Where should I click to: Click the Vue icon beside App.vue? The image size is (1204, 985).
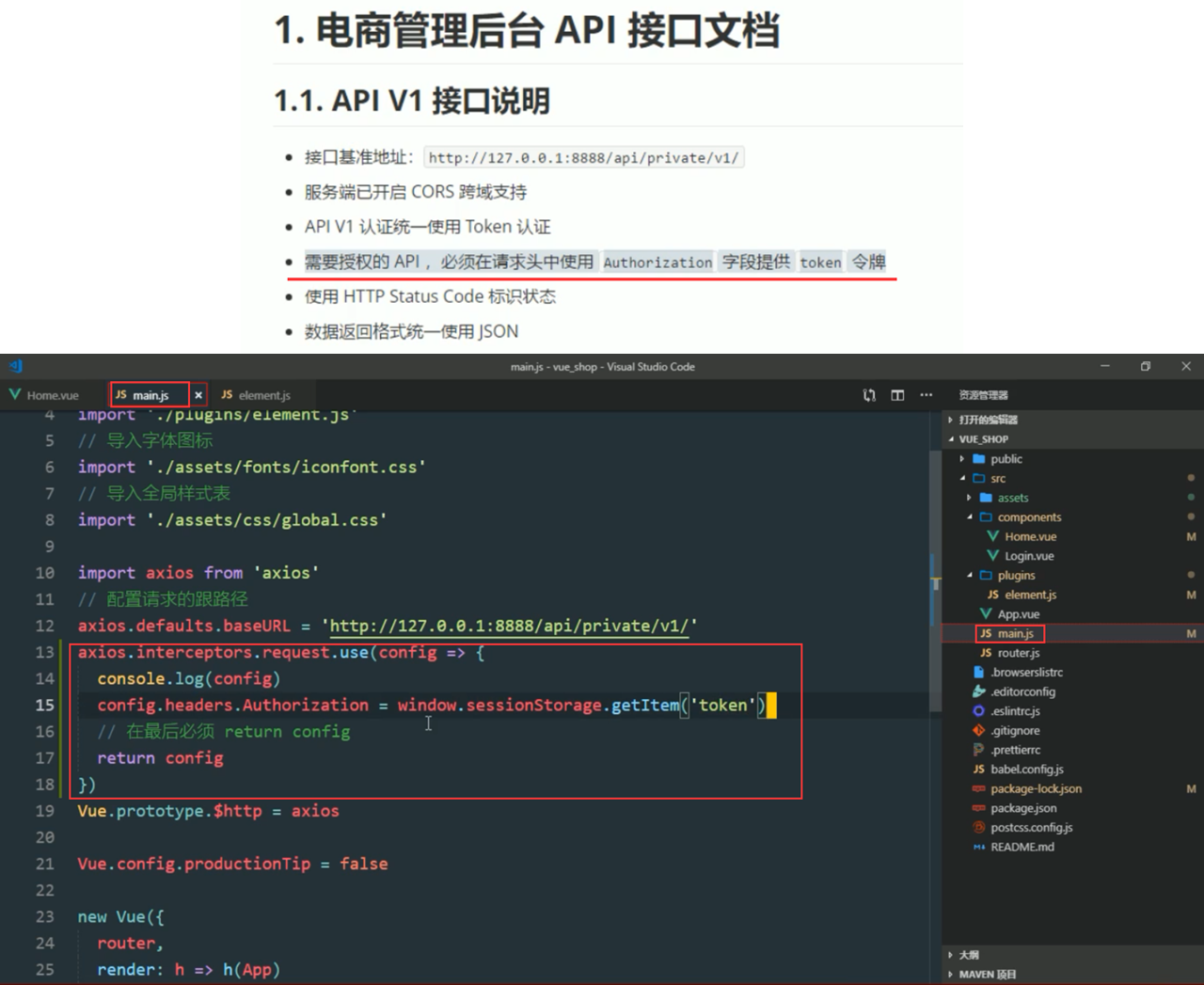point(986,614)
